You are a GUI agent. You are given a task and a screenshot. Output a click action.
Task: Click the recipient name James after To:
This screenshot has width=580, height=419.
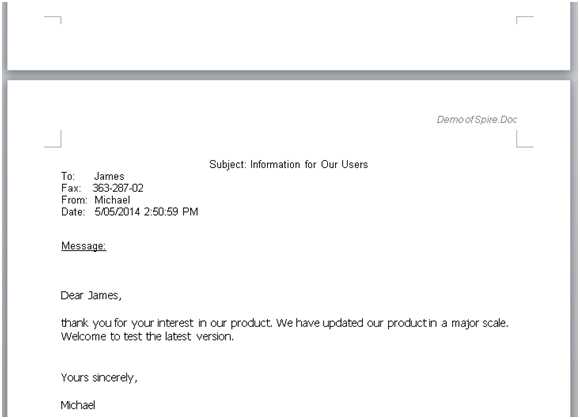109,176
